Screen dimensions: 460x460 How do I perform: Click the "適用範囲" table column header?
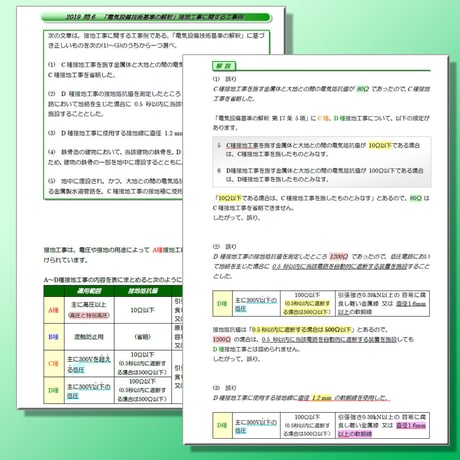pos(89,291)
